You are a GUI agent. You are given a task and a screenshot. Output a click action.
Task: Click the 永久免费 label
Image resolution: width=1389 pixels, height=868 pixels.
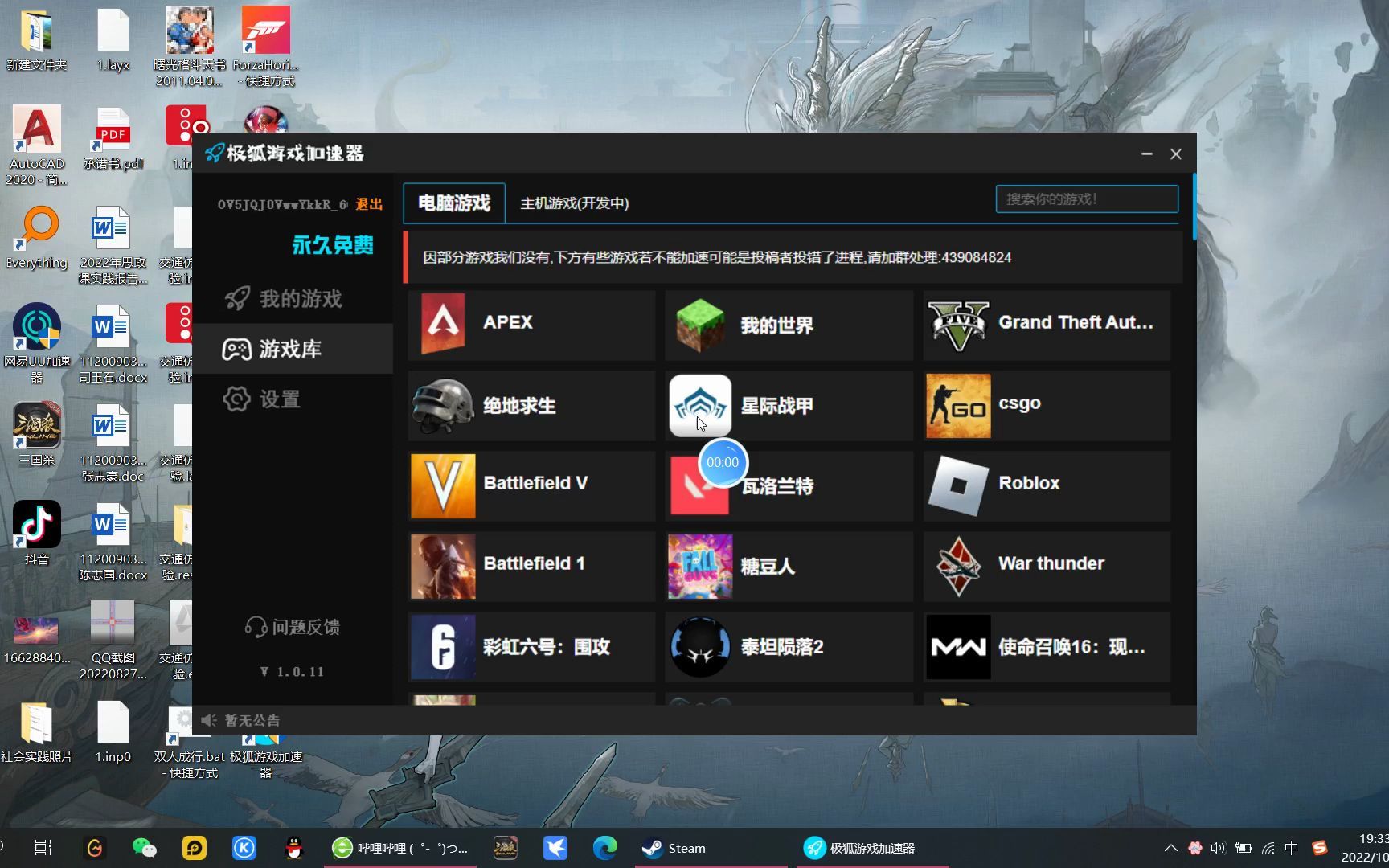click(x=333, y=245)
